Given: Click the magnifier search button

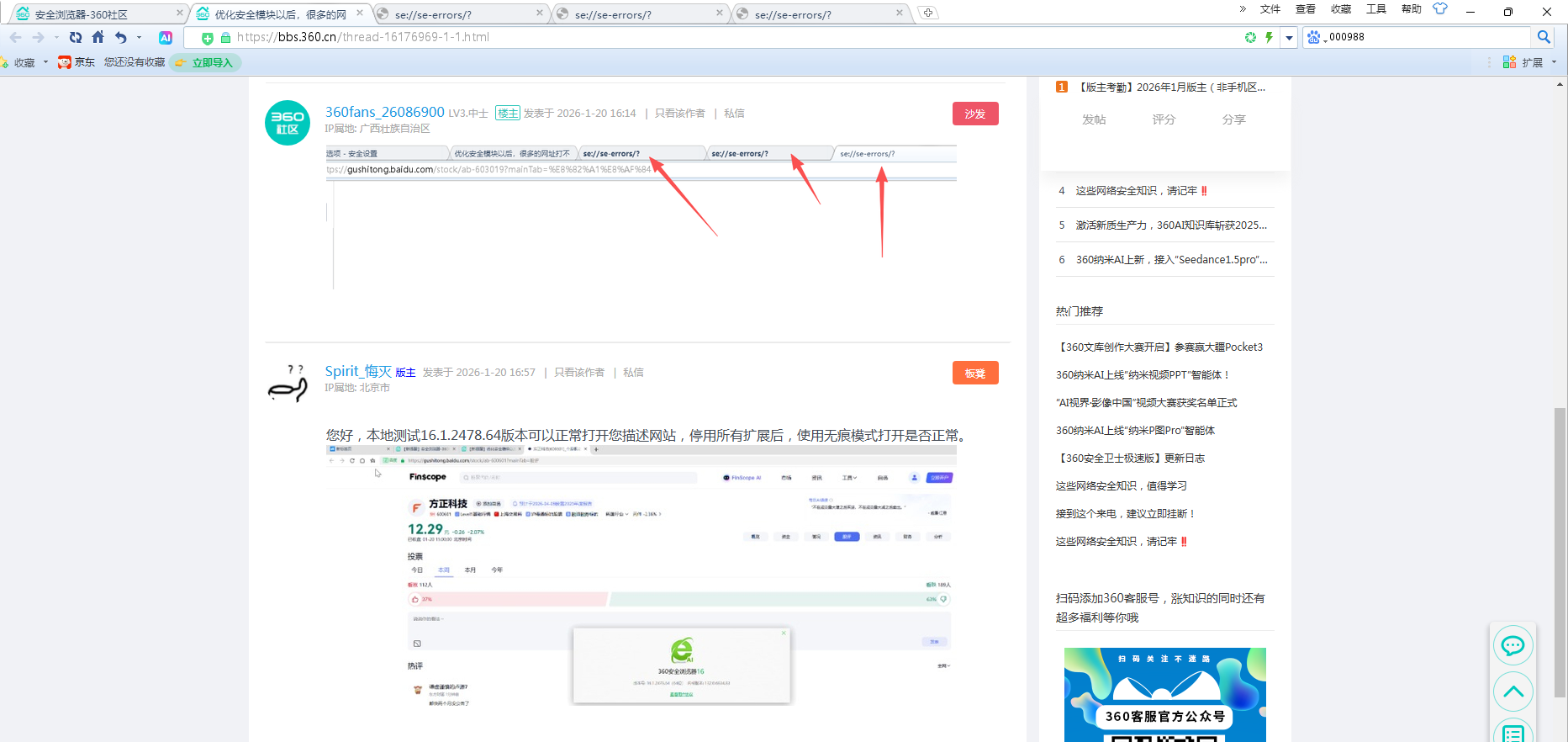Looking at the screenshot, I should (1544, 37).
